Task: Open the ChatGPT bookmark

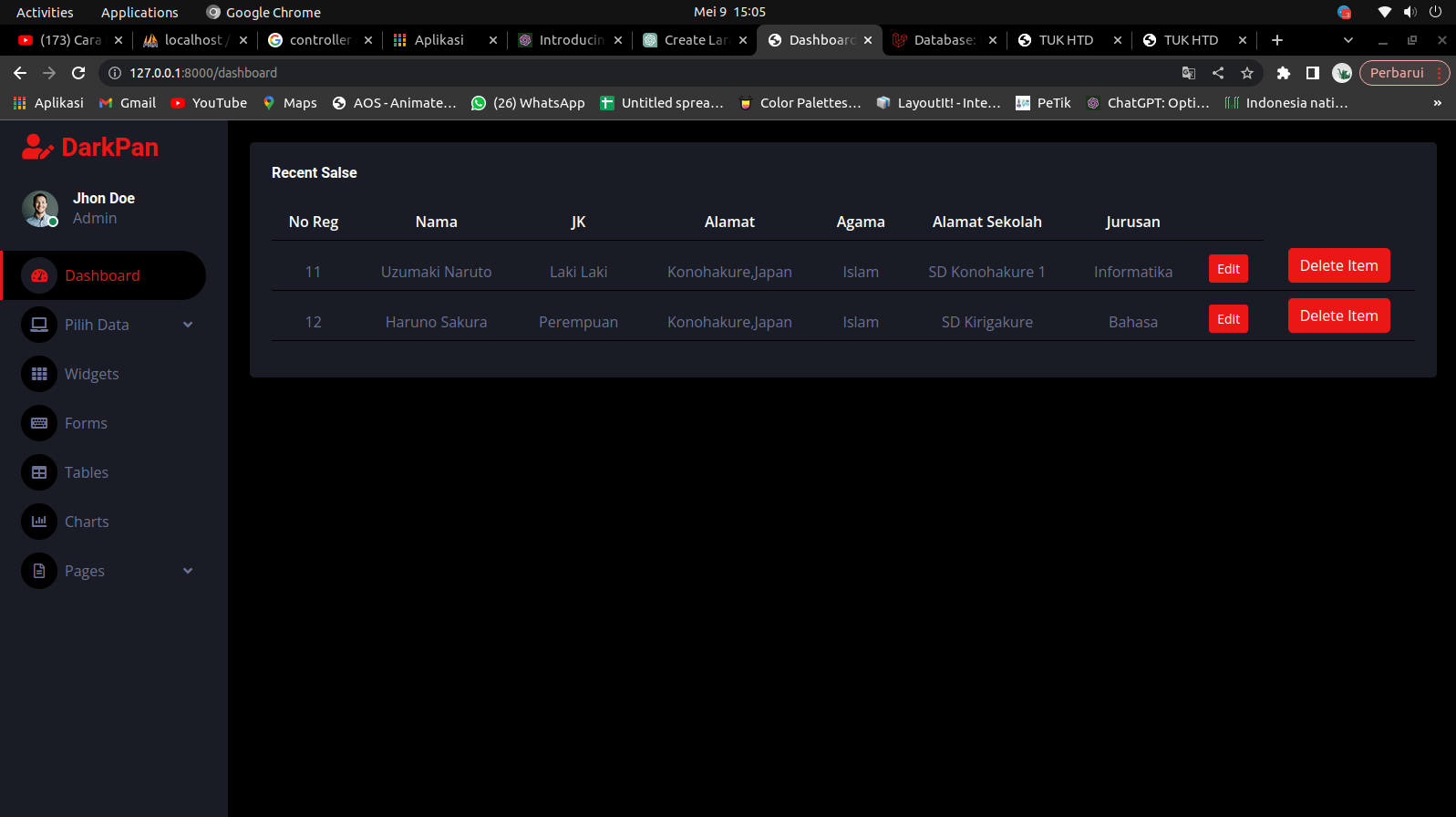Action: pos(1148,103)
